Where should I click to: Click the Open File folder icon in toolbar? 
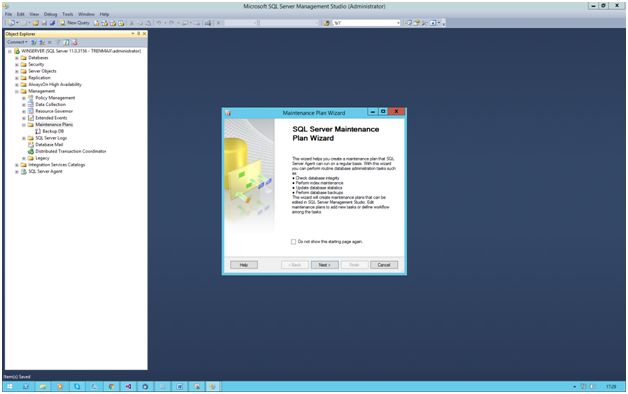(36, 23)
